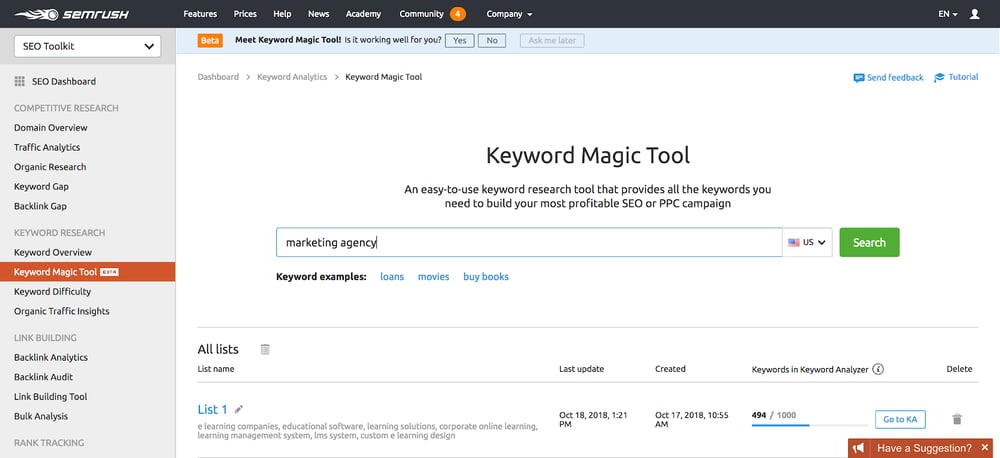Click the loans keyword example
This screenshot has width=1000, height=458.
[x=392, y=277]
